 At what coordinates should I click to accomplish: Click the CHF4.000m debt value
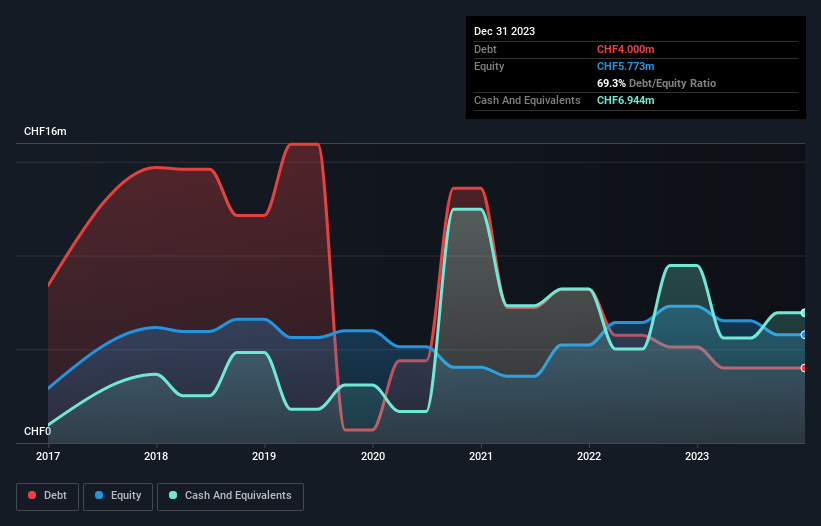tap(626, 49)
